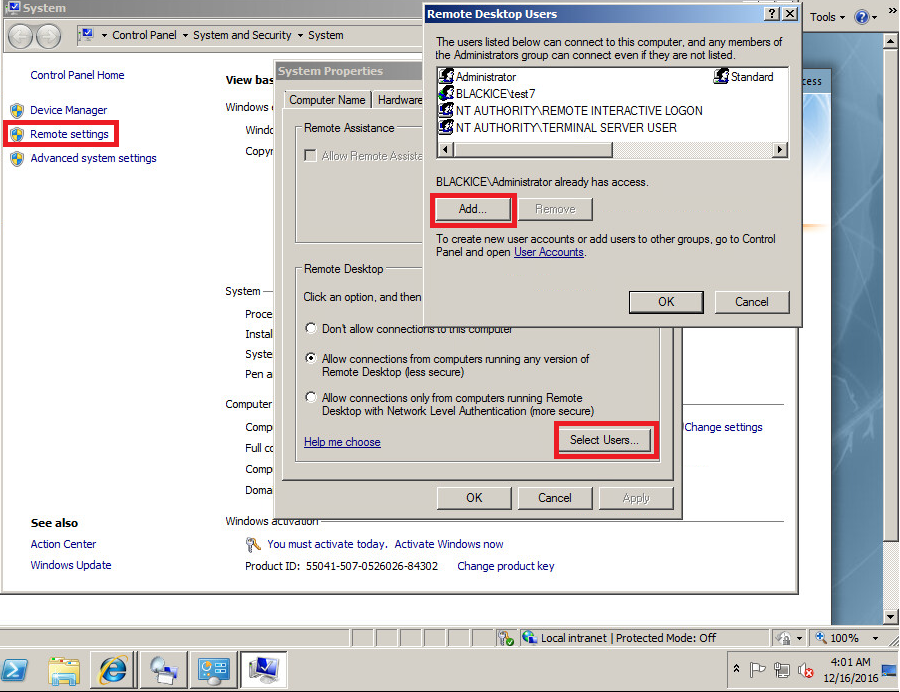
Task: Open the User Accounts link
Action: point(548,253)
